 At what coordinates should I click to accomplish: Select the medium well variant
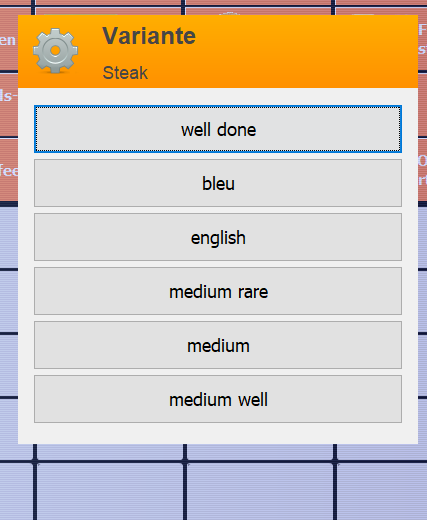pyautogui.click(x=218, y=399)
